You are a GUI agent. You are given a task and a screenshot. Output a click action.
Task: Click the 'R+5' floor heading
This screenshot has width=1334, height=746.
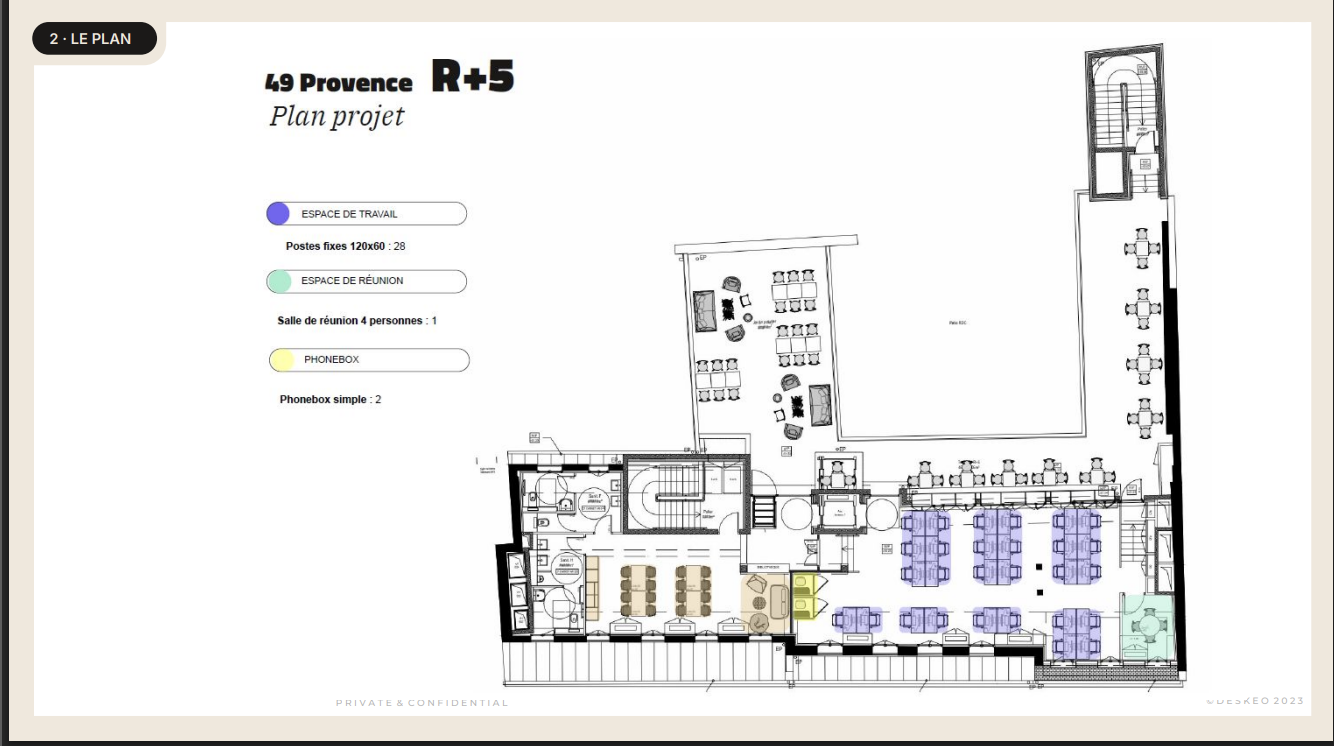[473, 77]
